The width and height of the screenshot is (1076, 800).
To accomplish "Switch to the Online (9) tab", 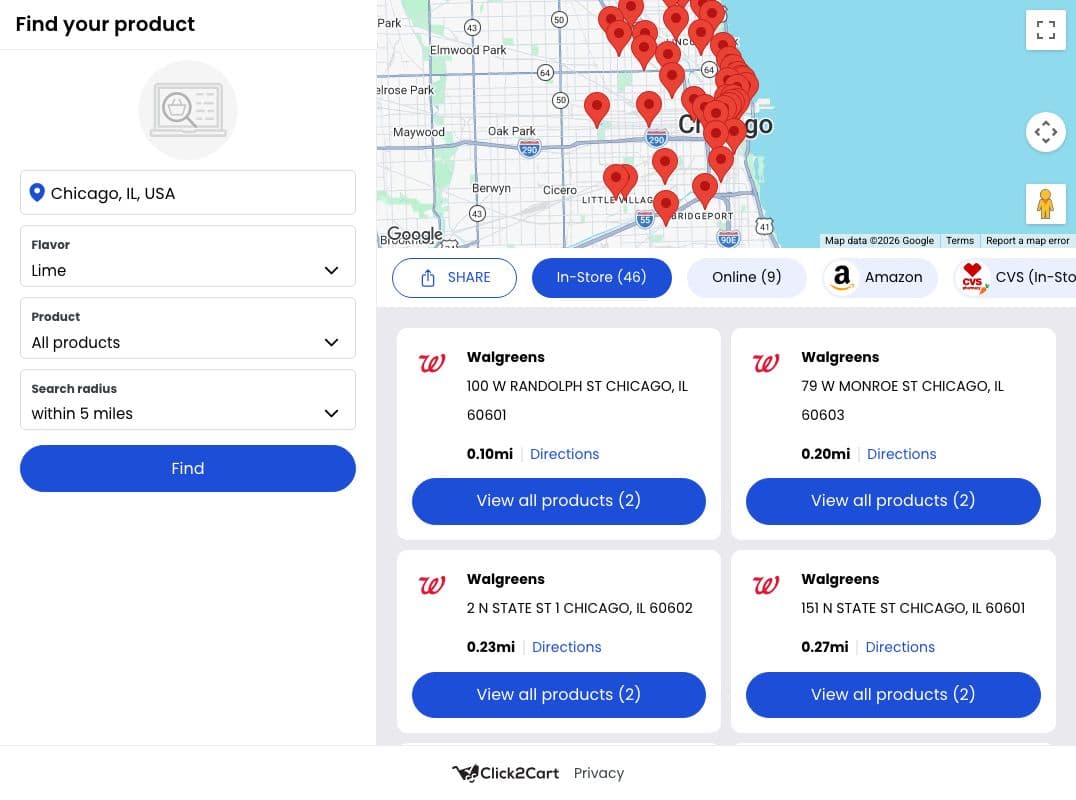I will [747, 278].
